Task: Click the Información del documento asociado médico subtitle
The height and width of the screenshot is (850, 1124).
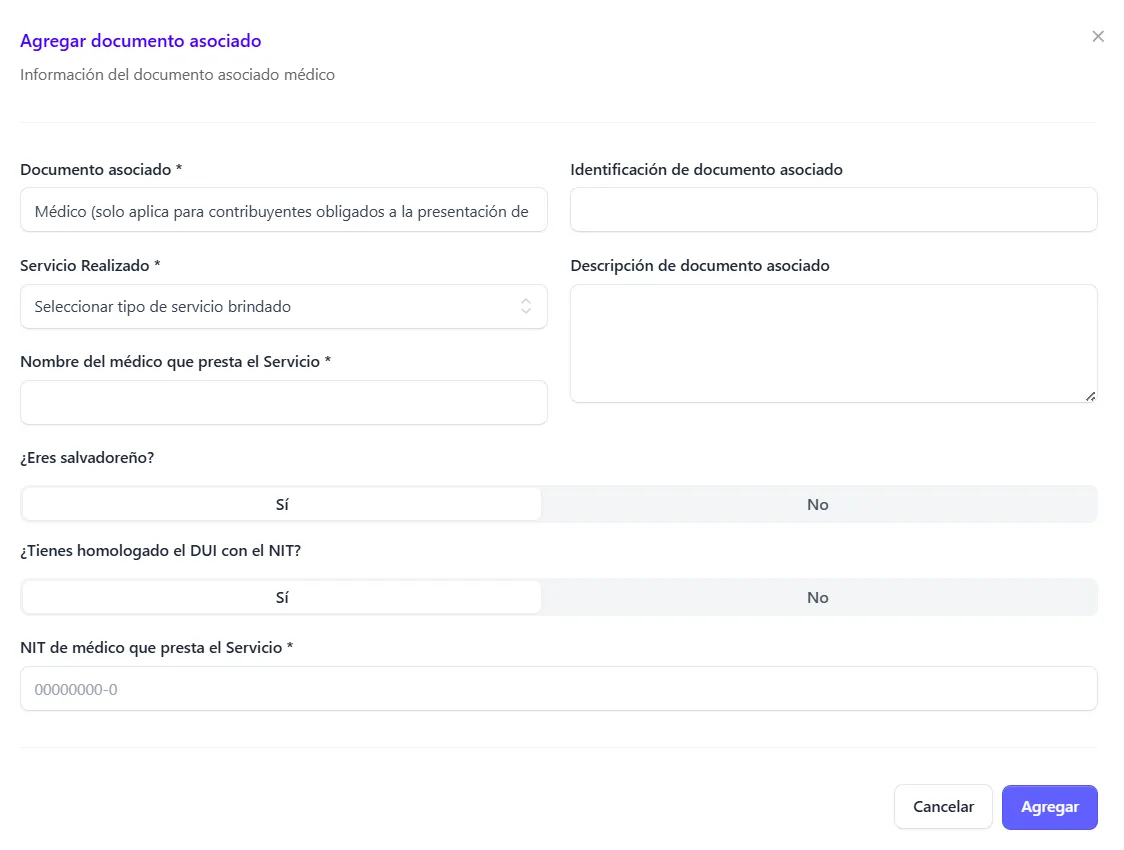Action: point(177,74)
